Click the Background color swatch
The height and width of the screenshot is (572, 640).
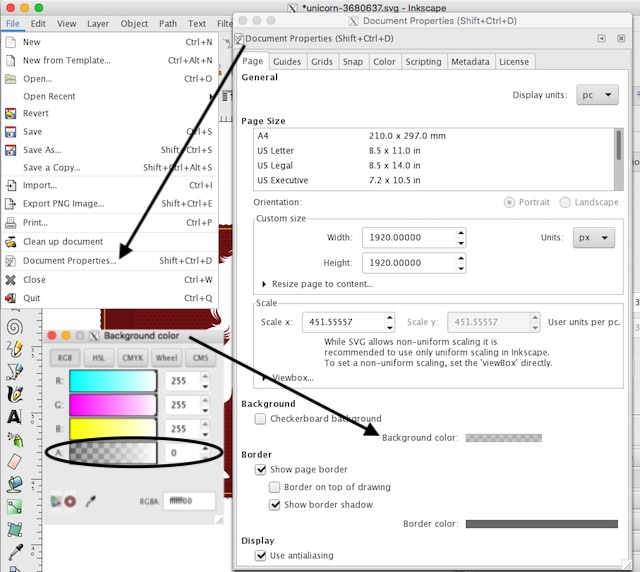pyautogui.click(x=504, y=438)
